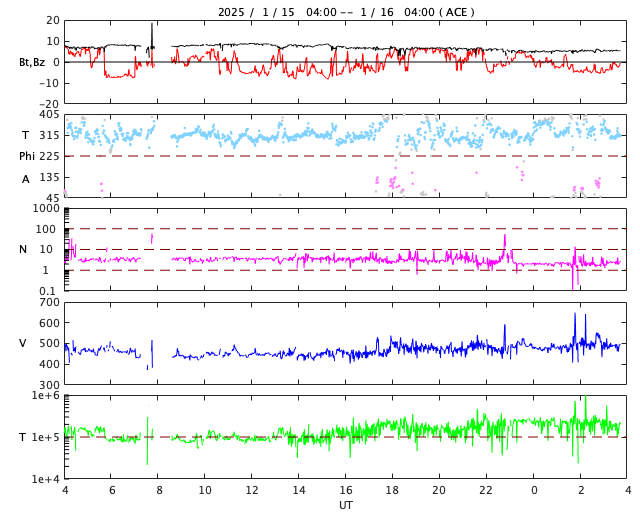Select the 12 tick on the UT axis
This screenshot has width=640, height=512.
pyautogui.click(x=252, y=491)
